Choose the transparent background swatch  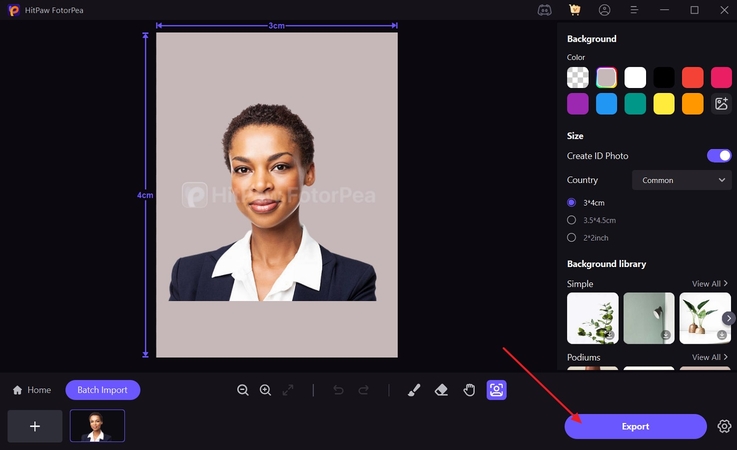pos(578,78)
